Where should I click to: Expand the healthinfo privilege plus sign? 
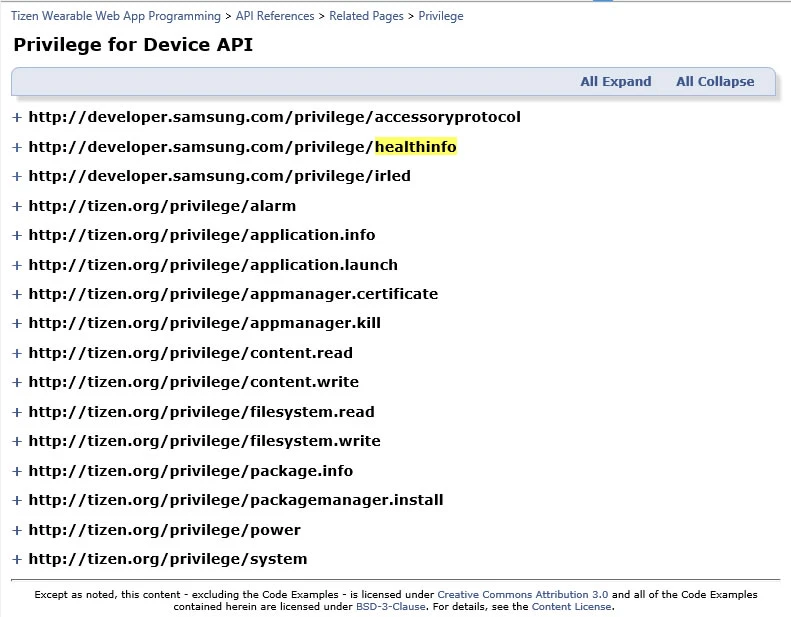pyautogui.click(x=17, y=147)
